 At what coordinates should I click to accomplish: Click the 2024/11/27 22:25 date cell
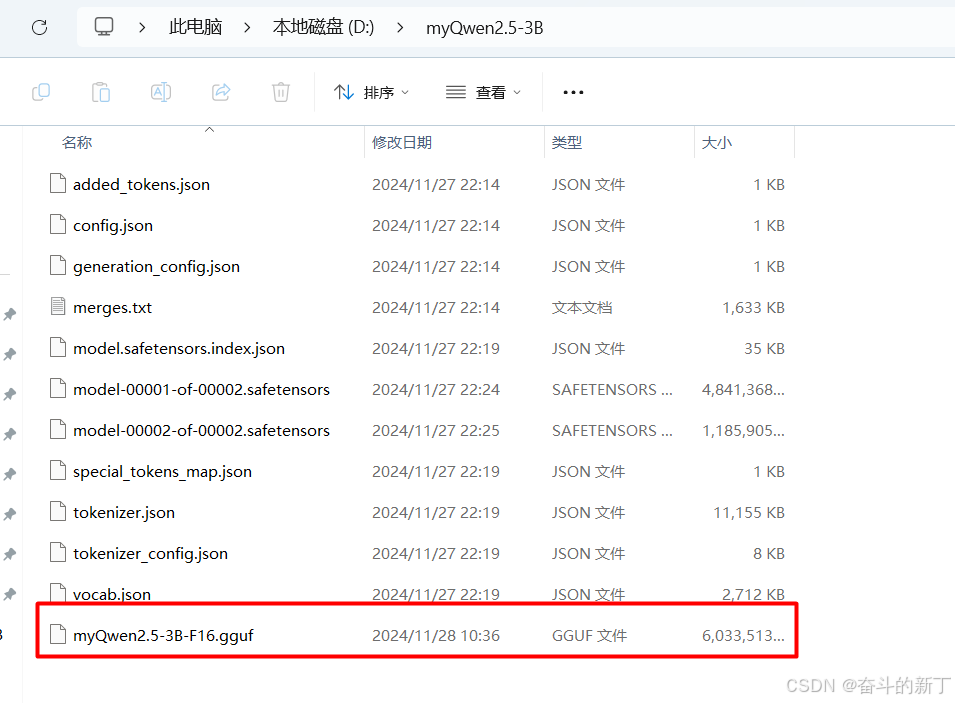pos(436,431)
